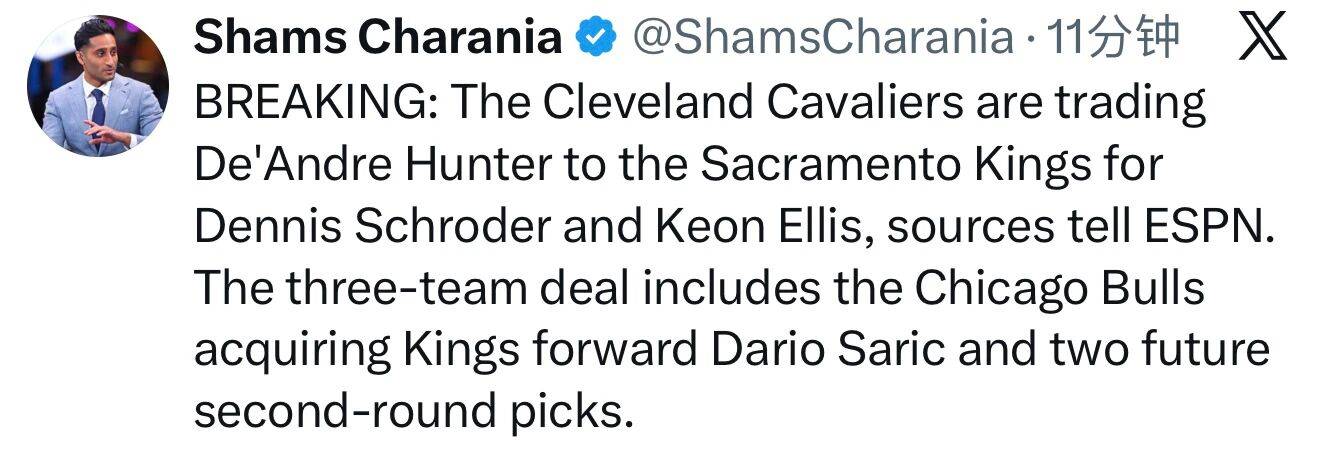This screenshot has width=1320, height=452.
Task: Click the 11分钟 post timestamp
Action: pyautogui.click(x=1112, y=40)
